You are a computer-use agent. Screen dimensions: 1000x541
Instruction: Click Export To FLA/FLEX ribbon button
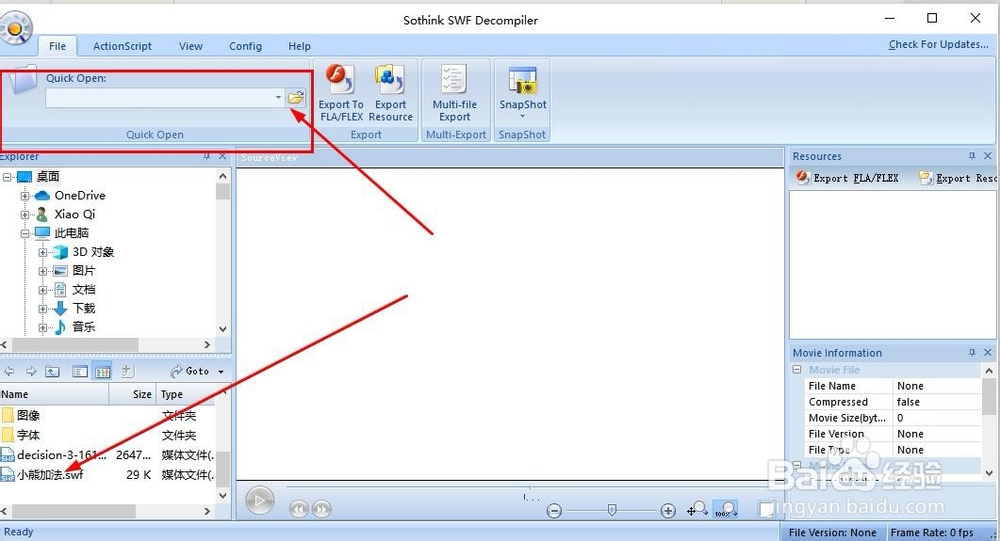pos(341,93)
